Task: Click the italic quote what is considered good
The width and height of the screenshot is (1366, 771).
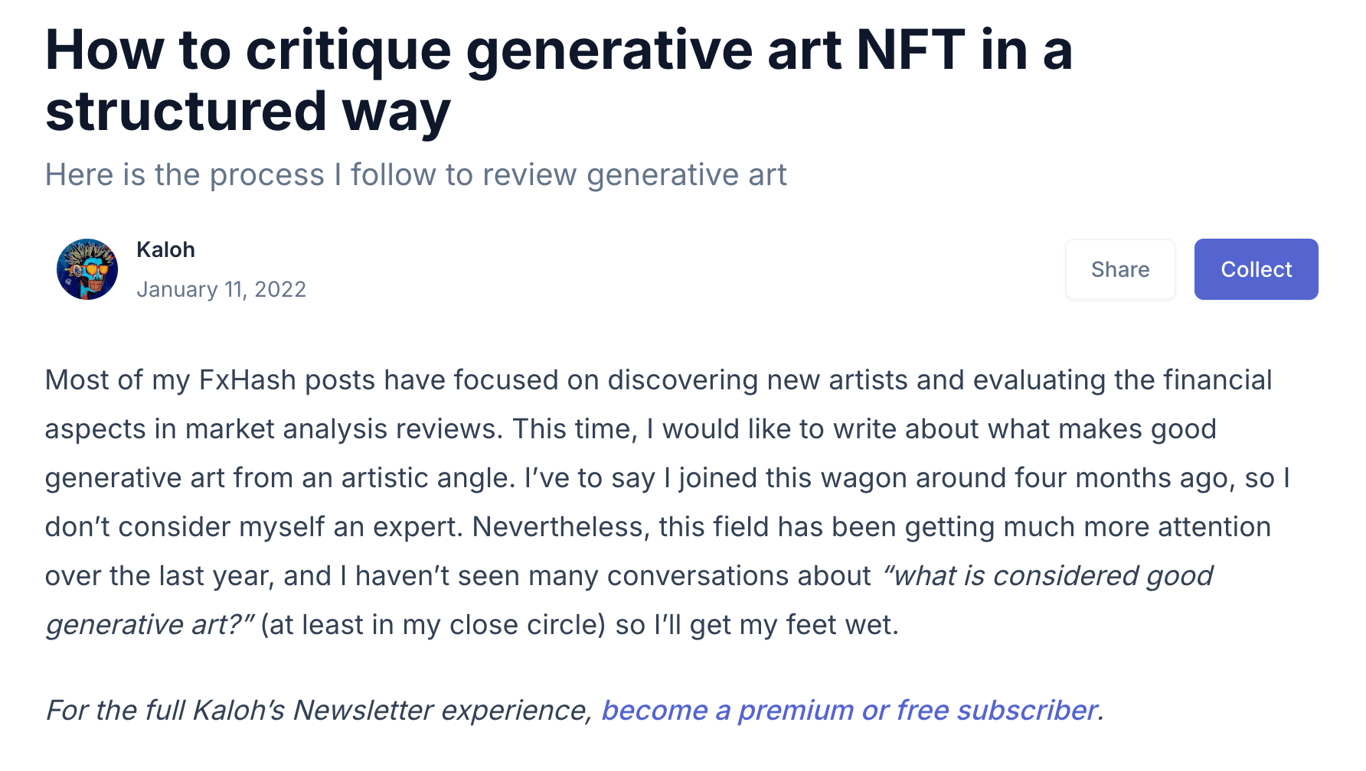Action: [1047, 576]
